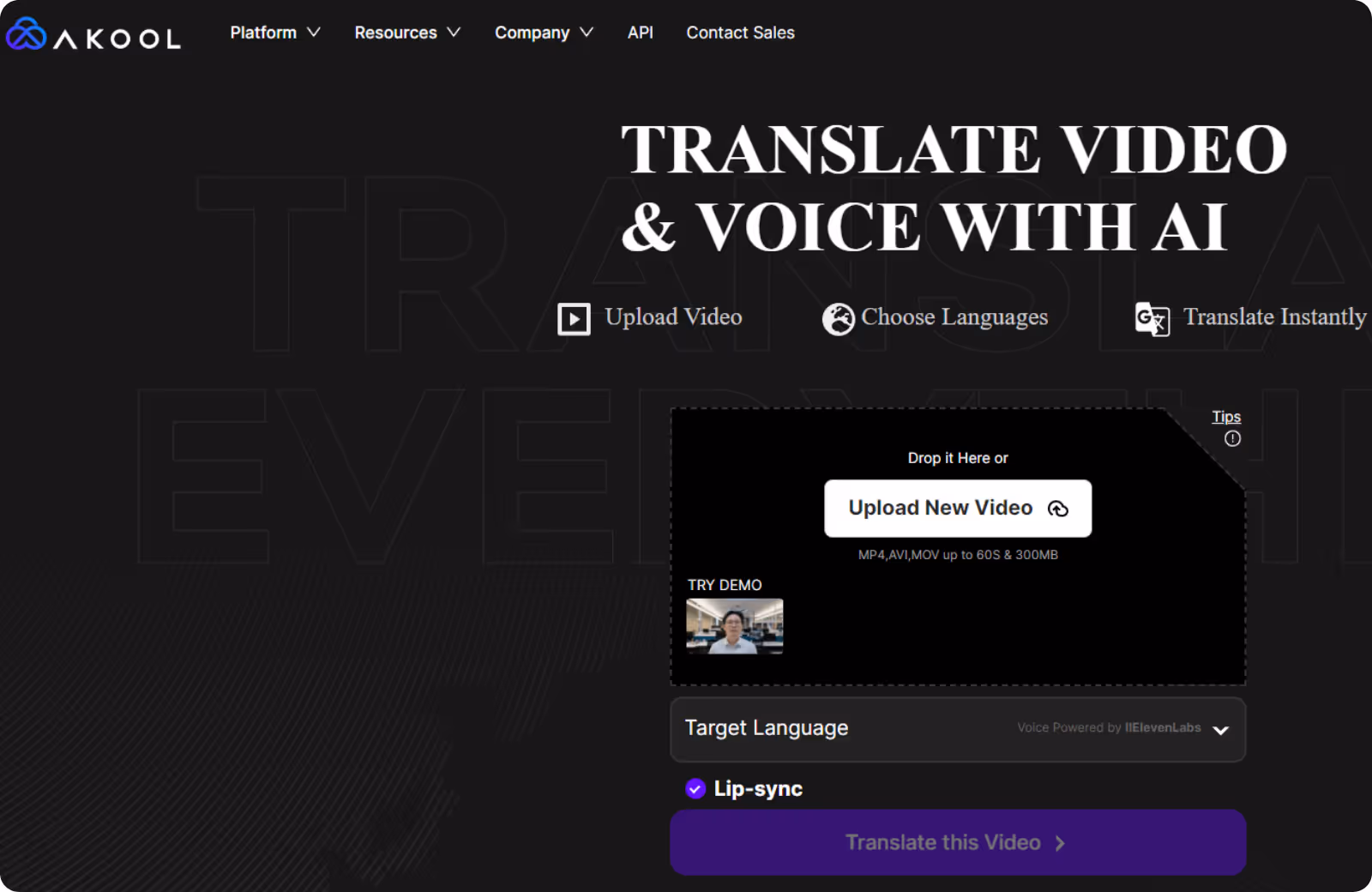Expand the Company chevron arrow
This screenshot has width=1372, height=892.
click(587, 33)
